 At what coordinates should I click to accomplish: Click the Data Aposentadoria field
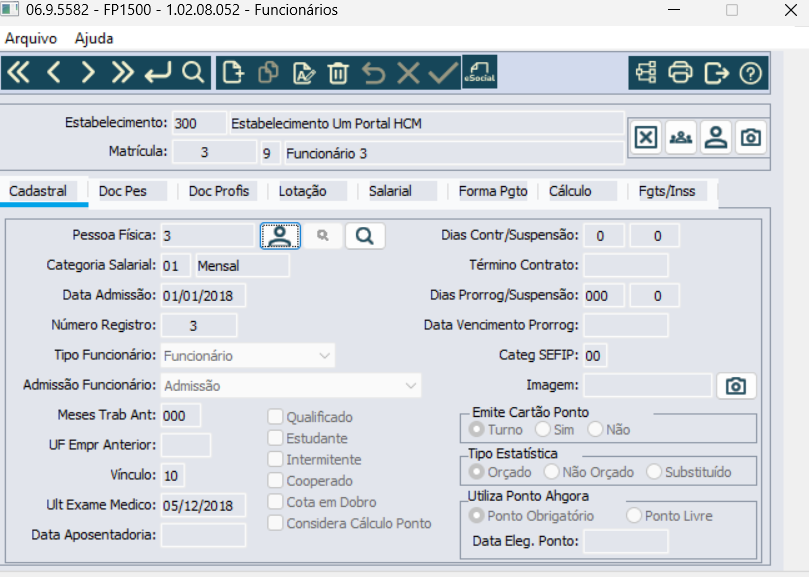pyautogui.click(x=203, y=535)
